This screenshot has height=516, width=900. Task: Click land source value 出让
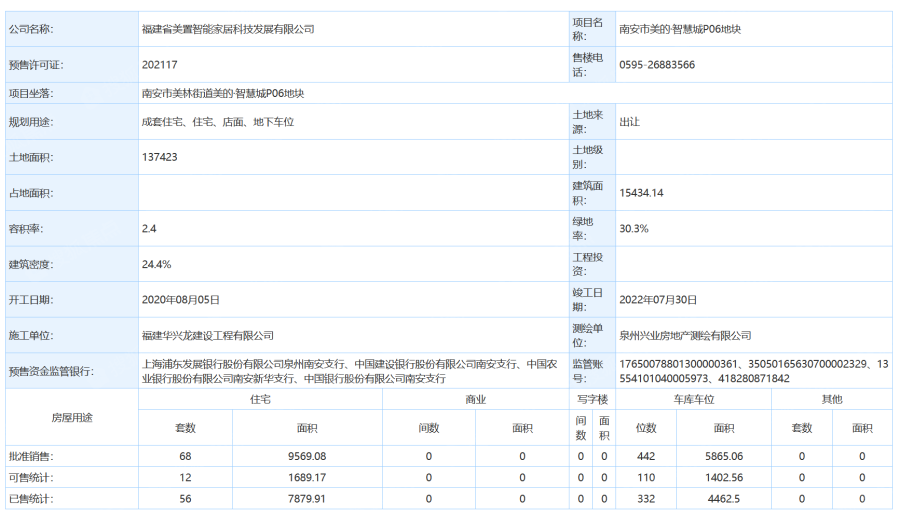(x=629, y=122)
